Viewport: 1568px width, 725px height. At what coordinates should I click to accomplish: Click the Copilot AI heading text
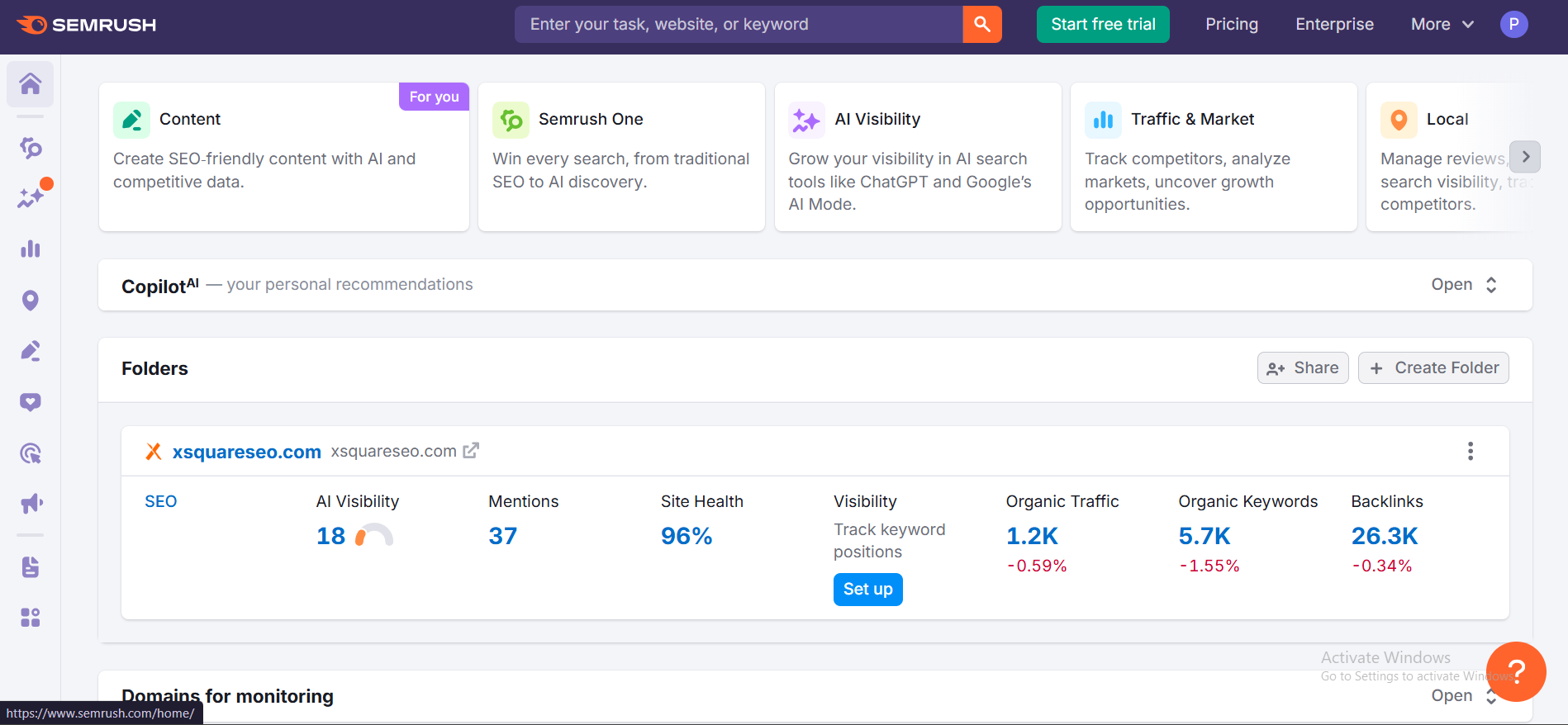(160, 286)
